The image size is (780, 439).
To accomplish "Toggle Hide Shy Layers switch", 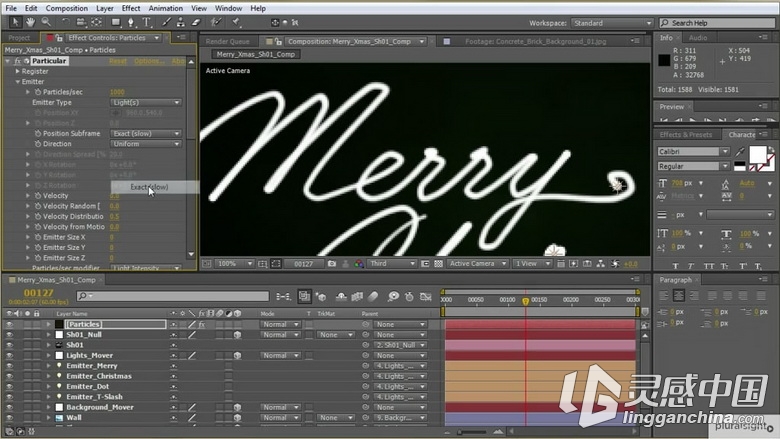I will pos(341,296).
